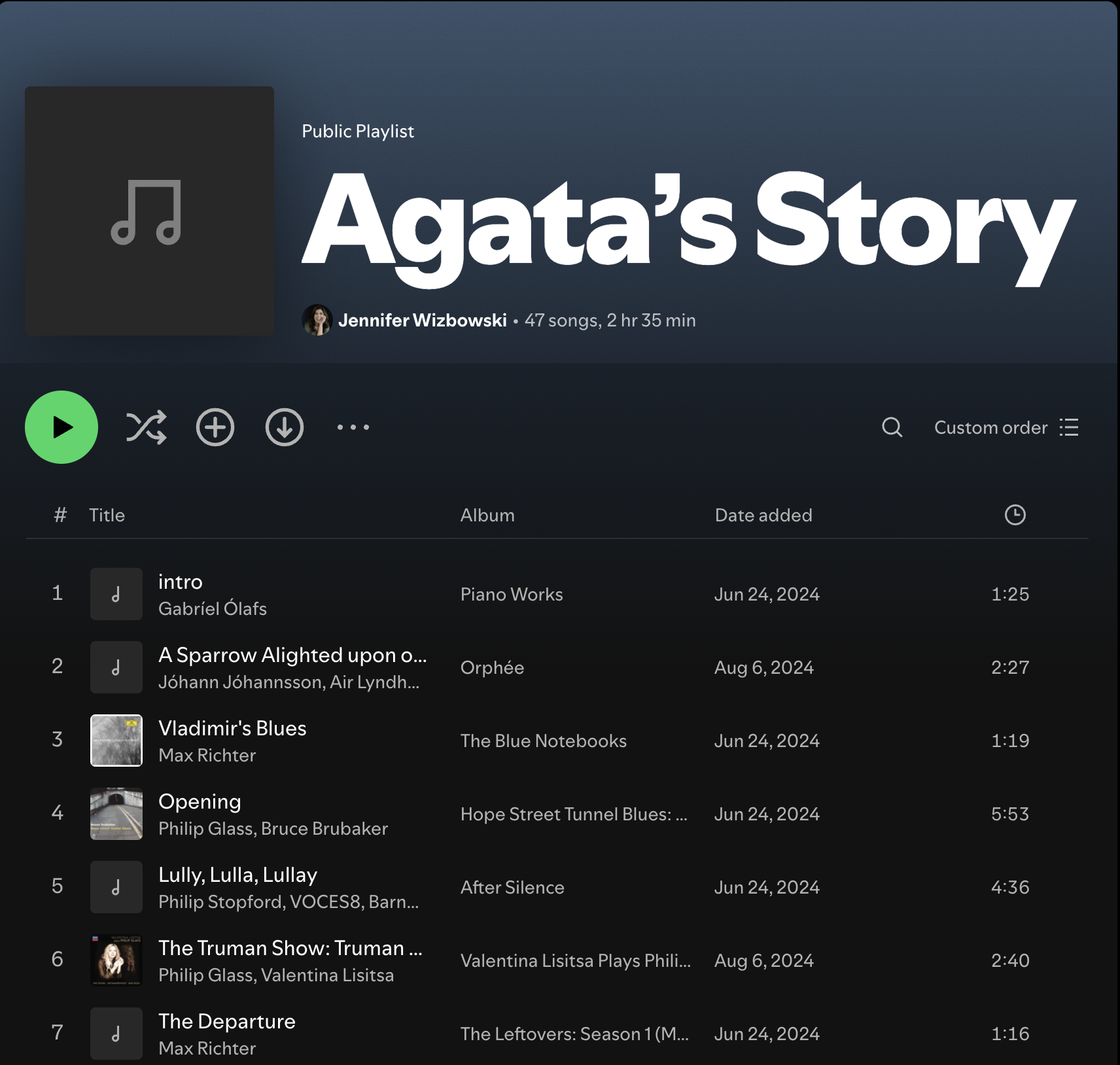Click the Sparrow track placeholder artwork
This screenshot has height=1065, width=1120.
tap(116, 667)
